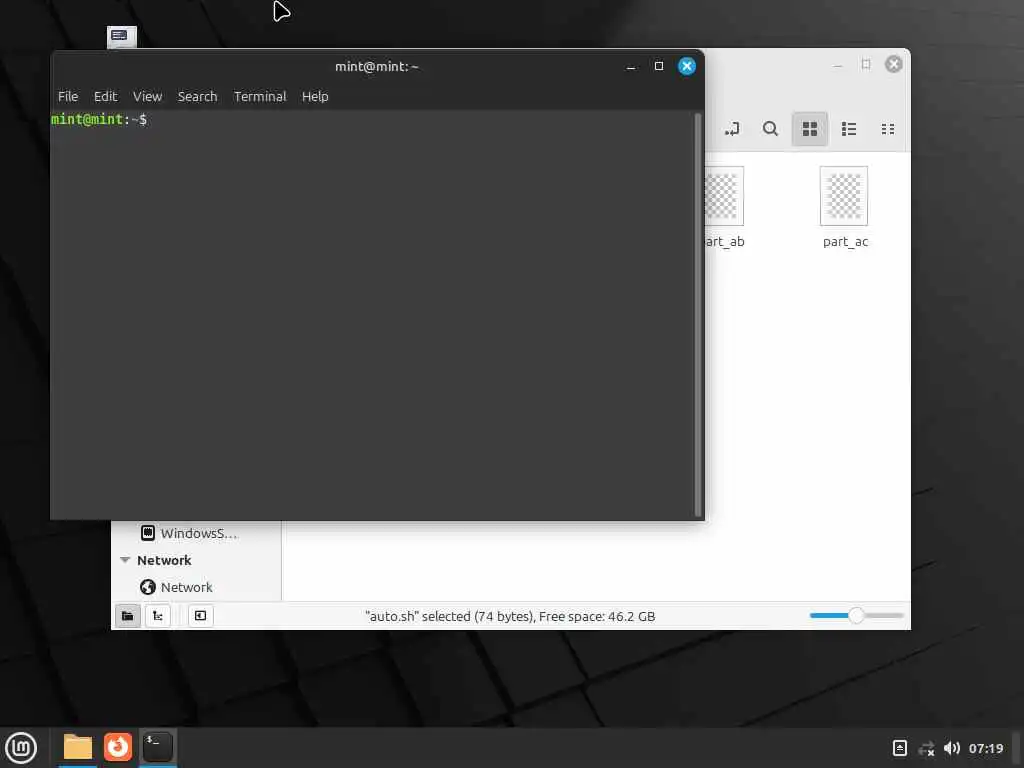Open the Files launcher in taskbar
The image size is (1024, 768).
pyautogui.click(x=78, y=747)
